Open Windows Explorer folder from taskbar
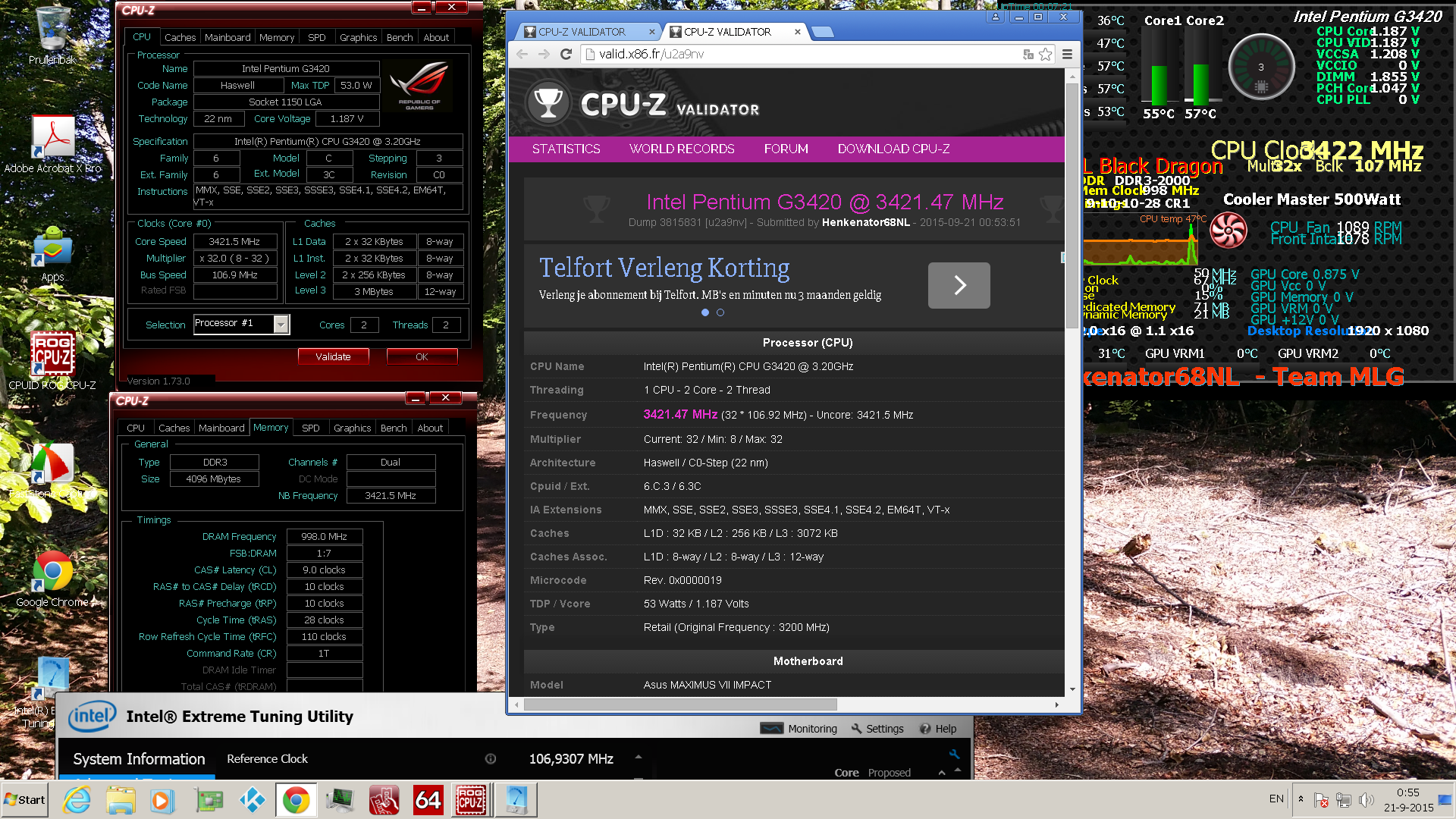This screenshot has height=819, width=1456. click(121, 800)
